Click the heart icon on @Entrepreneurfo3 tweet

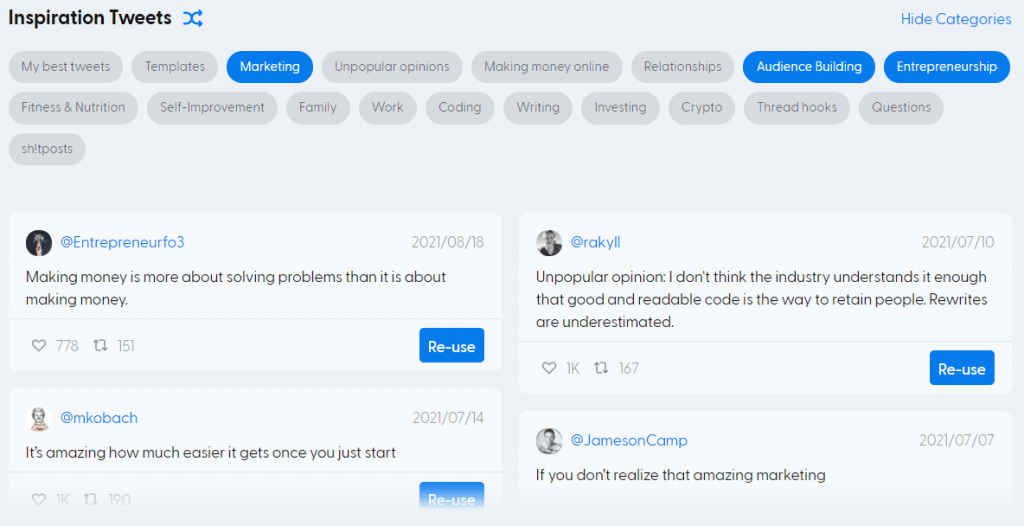click(x=39, y=346)
